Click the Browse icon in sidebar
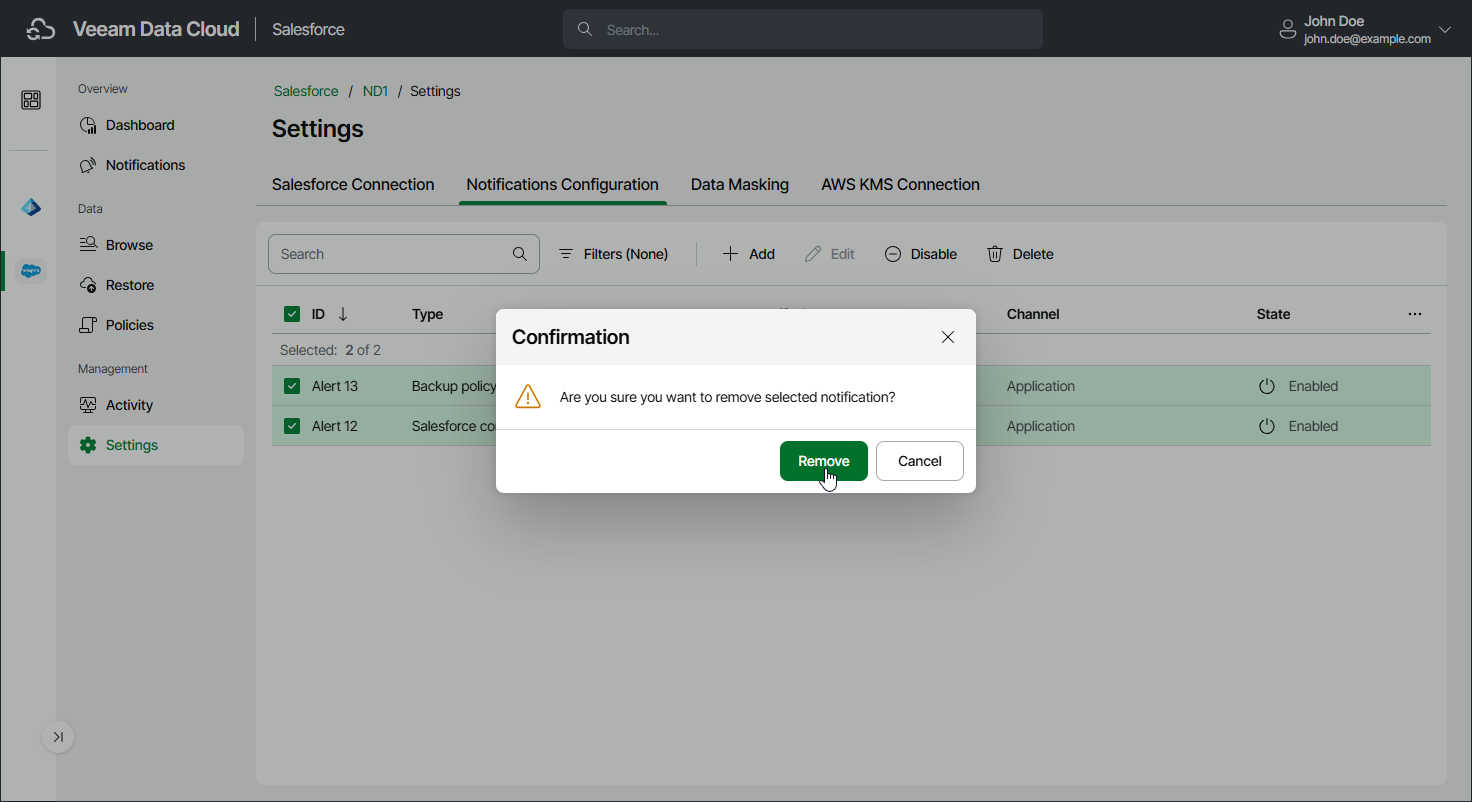This screenshot has width=1472, height=802. tap(88, 245)
